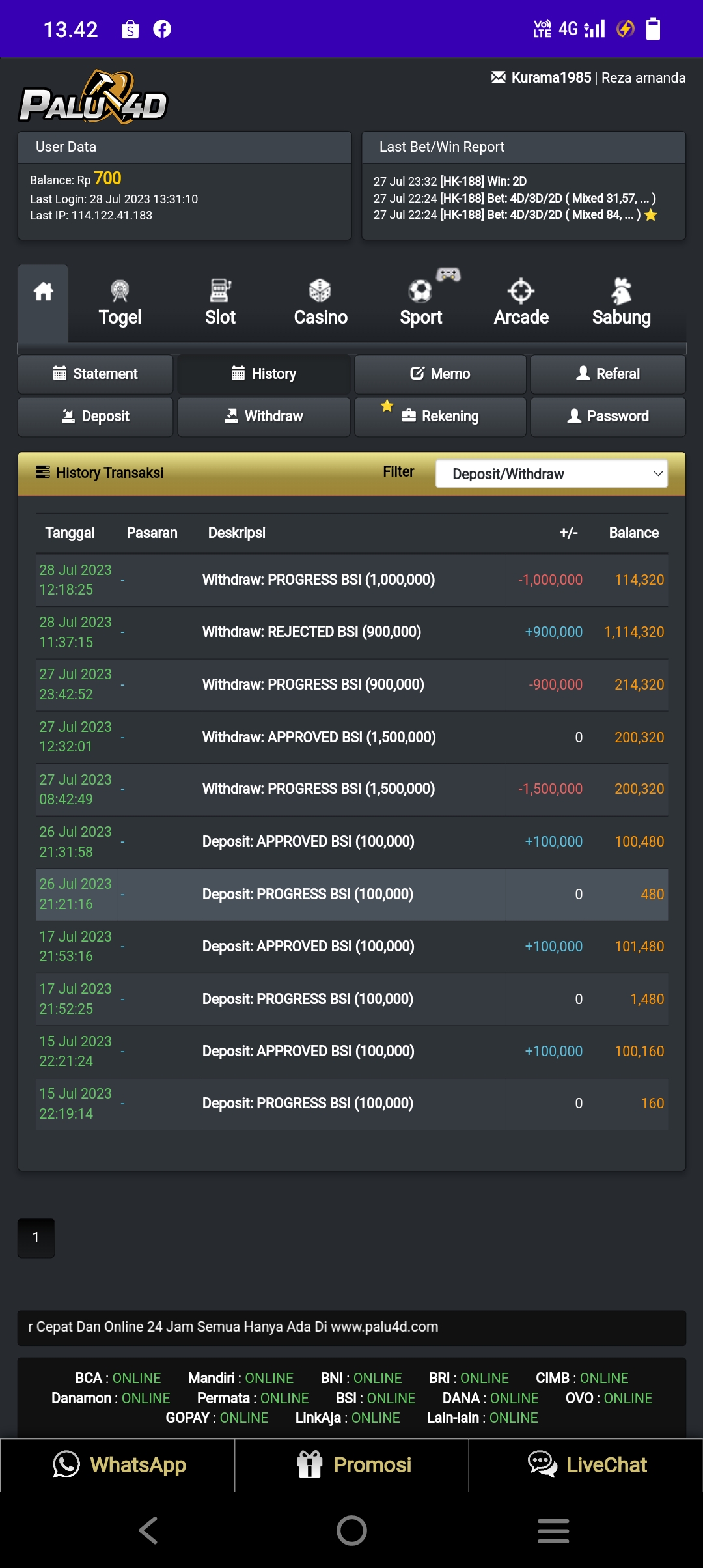
Task: Select the Arcade crosshair icon
Action: click(521, 292)
